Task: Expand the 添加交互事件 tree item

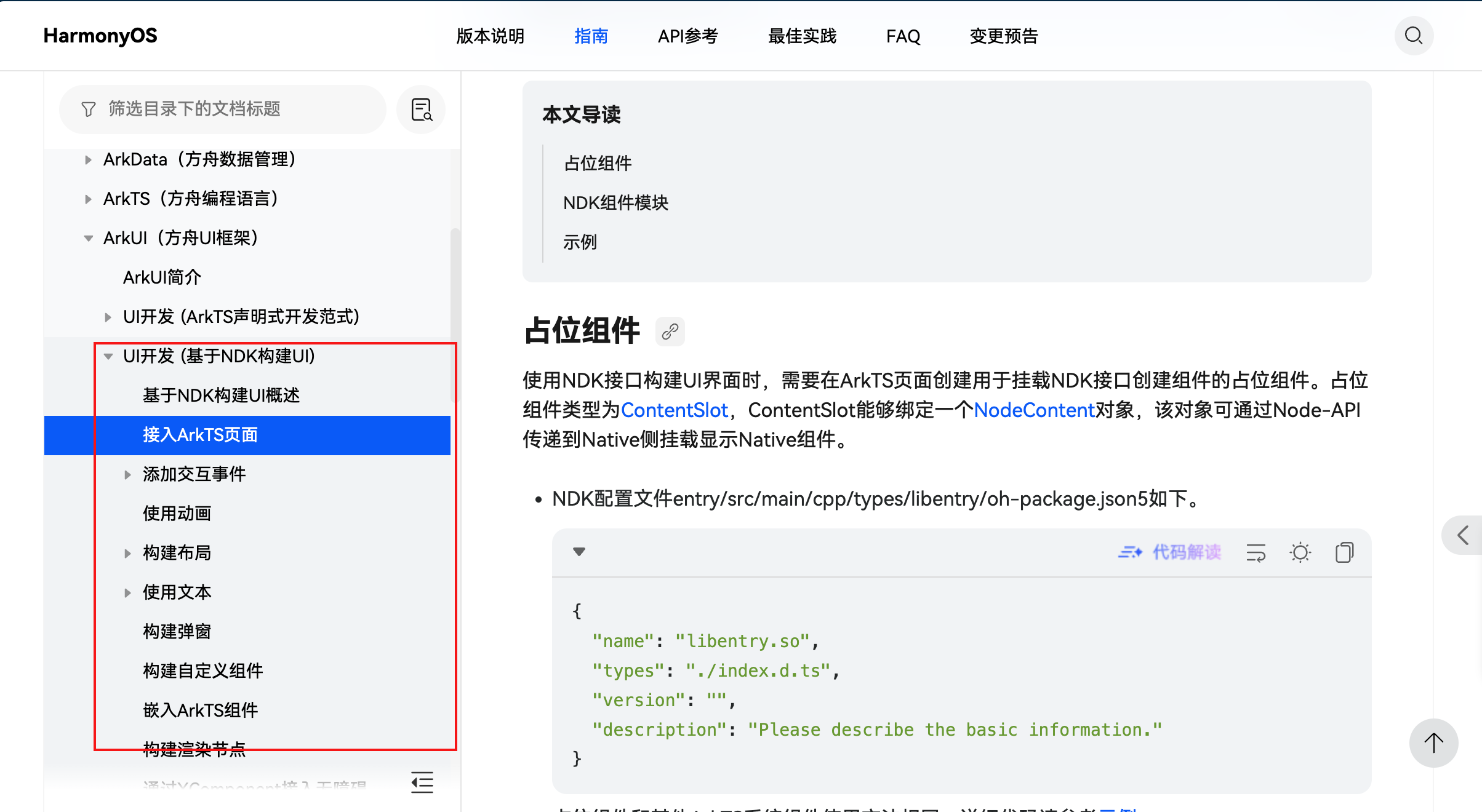Action: click(127, 474)
